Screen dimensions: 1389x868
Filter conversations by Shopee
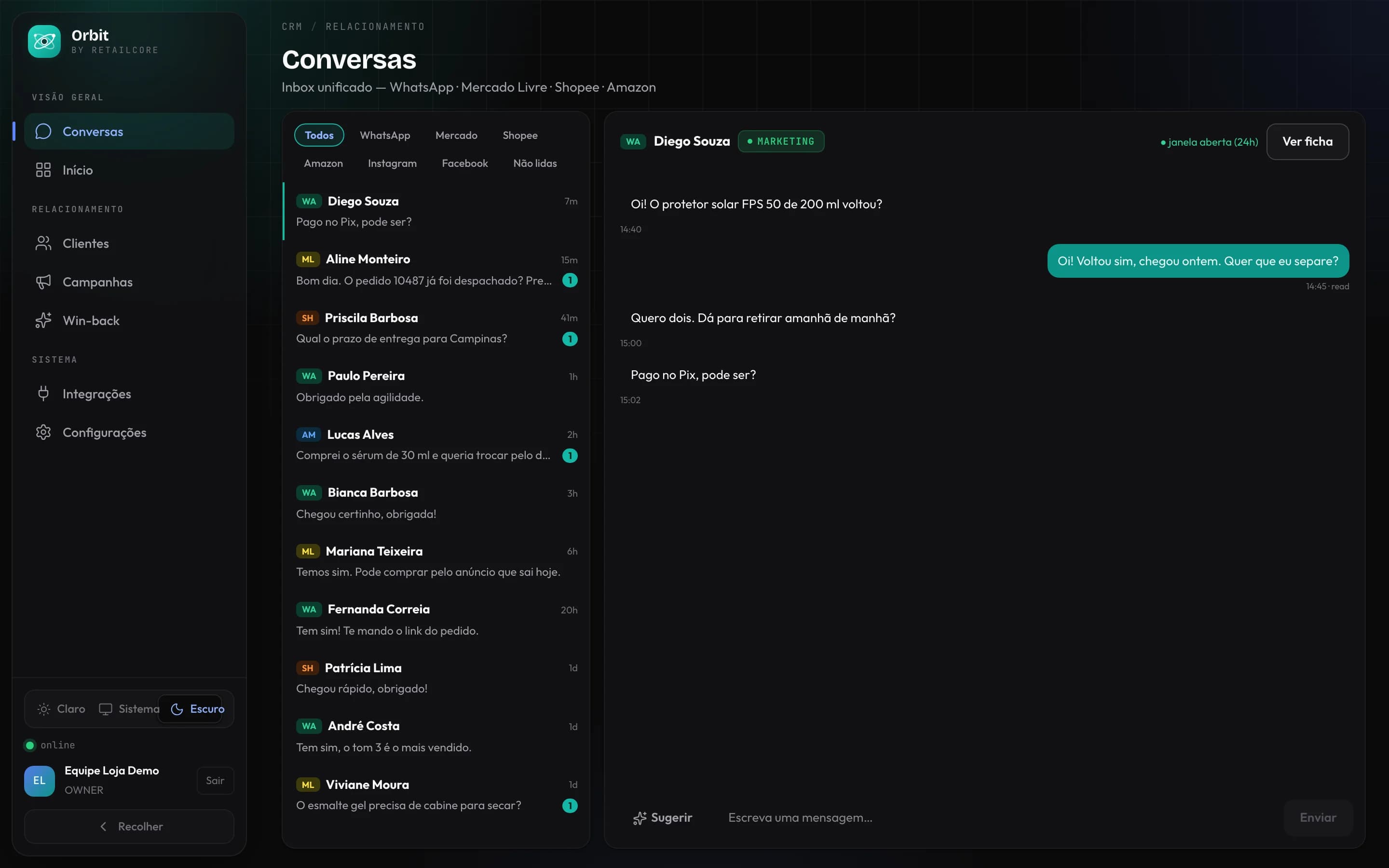point(520,135)
